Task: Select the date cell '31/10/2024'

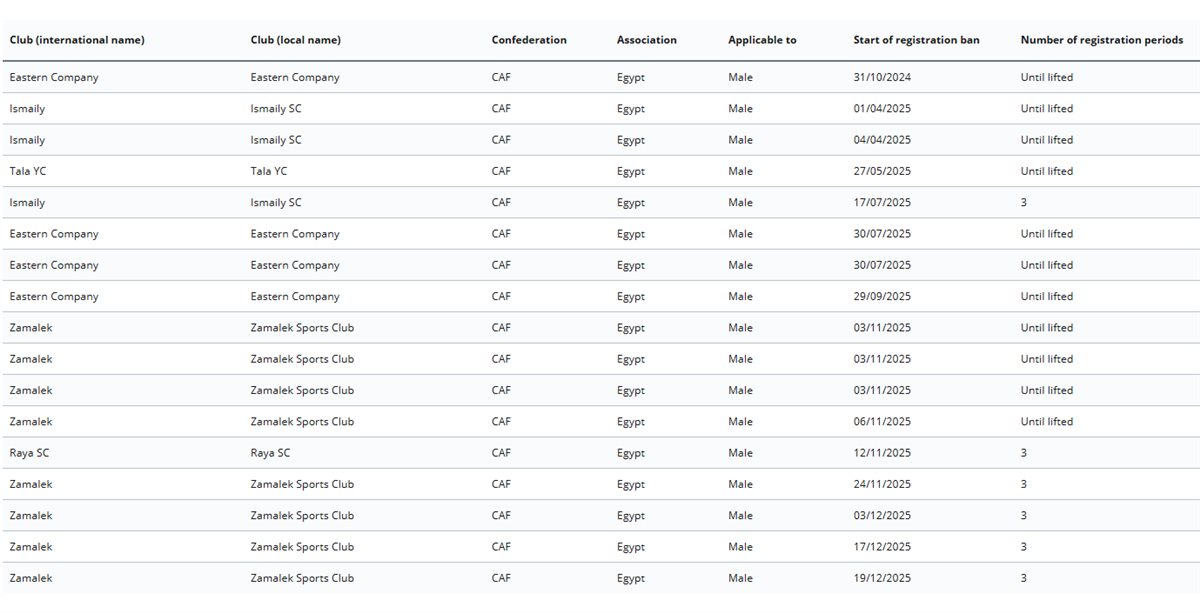Action: pyautogui.click(x=882, y=77)
